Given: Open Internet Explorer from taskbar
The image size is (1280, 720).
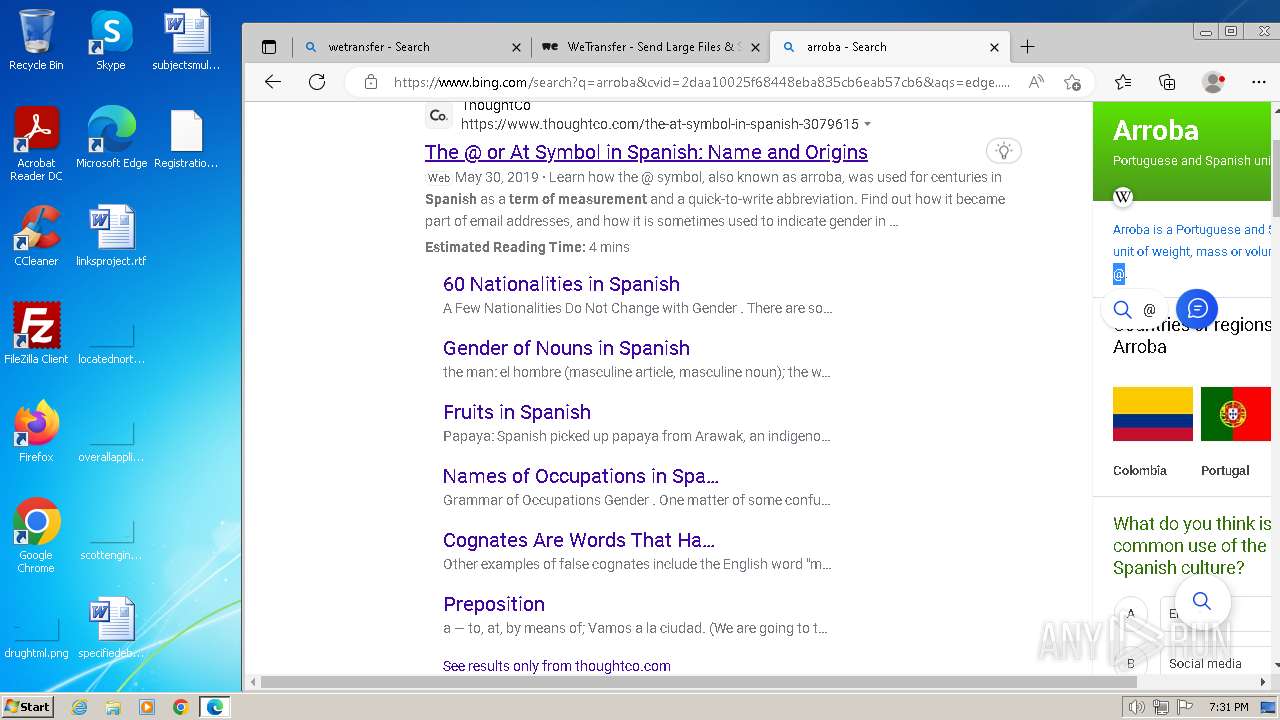Looking at the screenshot, I should pos(79,707).
